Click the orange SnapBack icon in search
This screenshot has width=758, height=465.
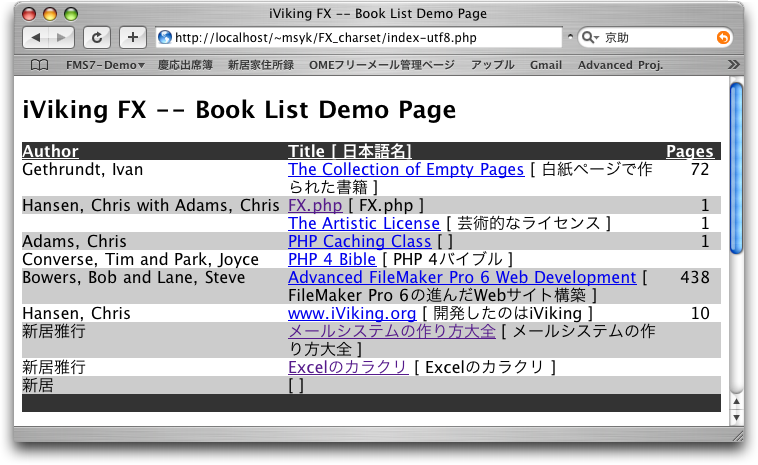click(x=723, y=37)
